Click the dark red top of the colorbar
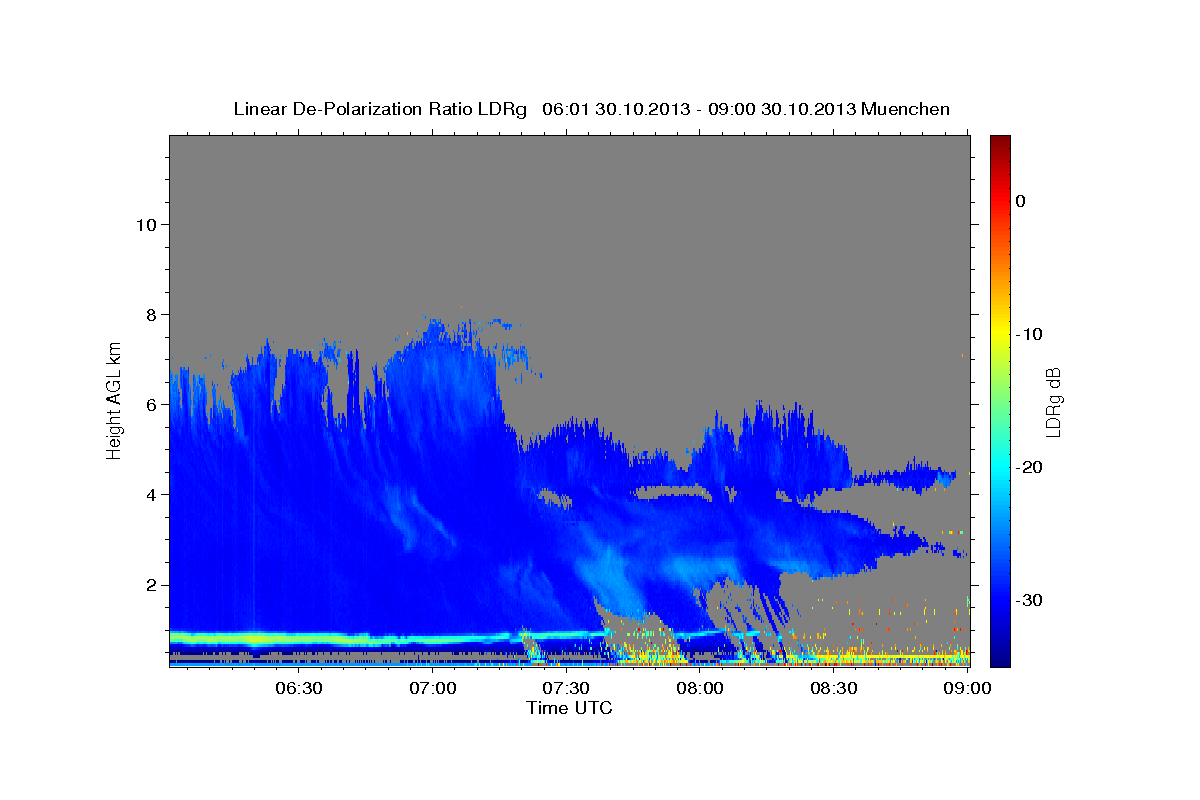 (x=1000, y=142)
